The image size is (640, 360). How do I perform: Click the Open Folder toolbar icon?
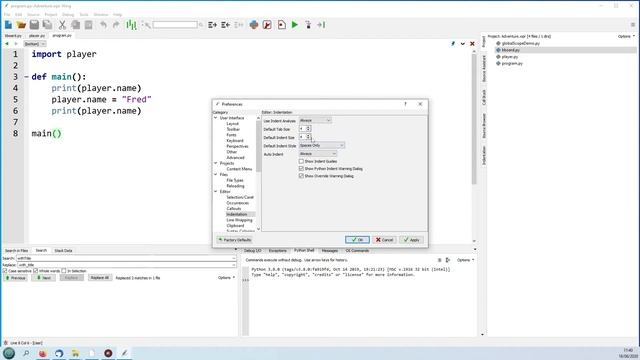coord(21,25)
